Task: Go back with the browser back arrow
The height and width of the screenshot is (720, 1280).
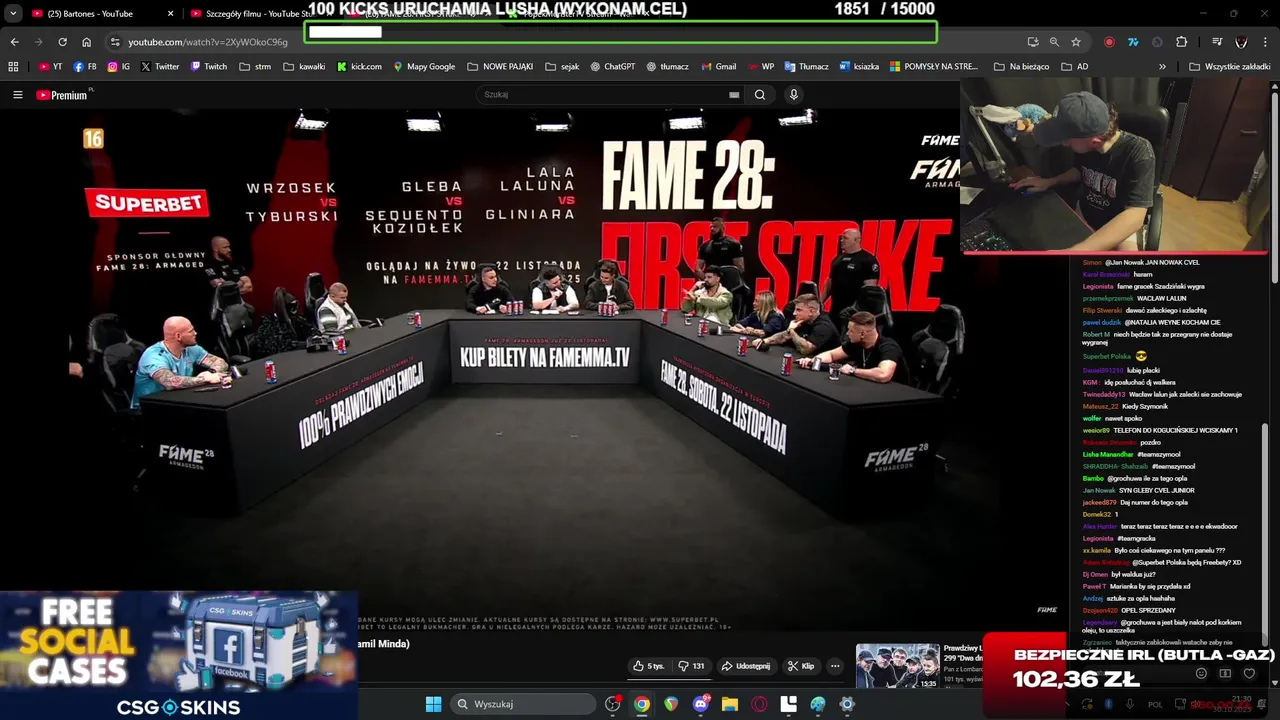Action: coord(14,42)
